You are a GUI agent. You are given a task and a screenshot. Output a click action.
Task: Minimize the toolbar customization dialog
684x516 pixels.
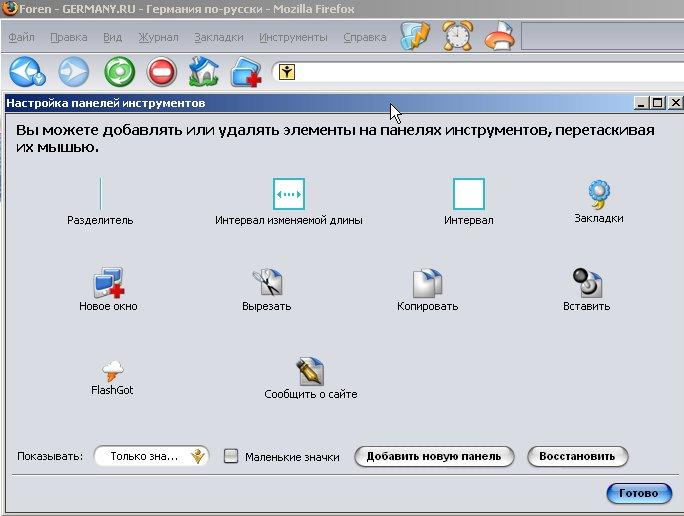pyautogui.click(x=641, y=103)
